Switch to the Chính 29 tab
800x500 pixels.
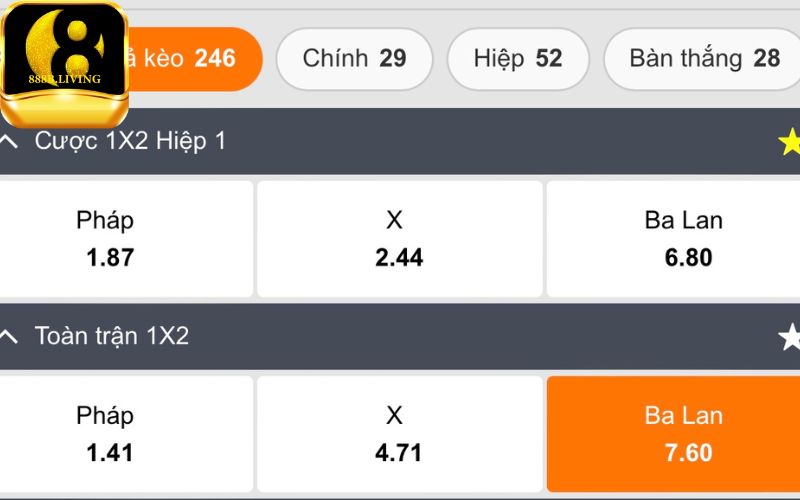[x=354, y=59]
